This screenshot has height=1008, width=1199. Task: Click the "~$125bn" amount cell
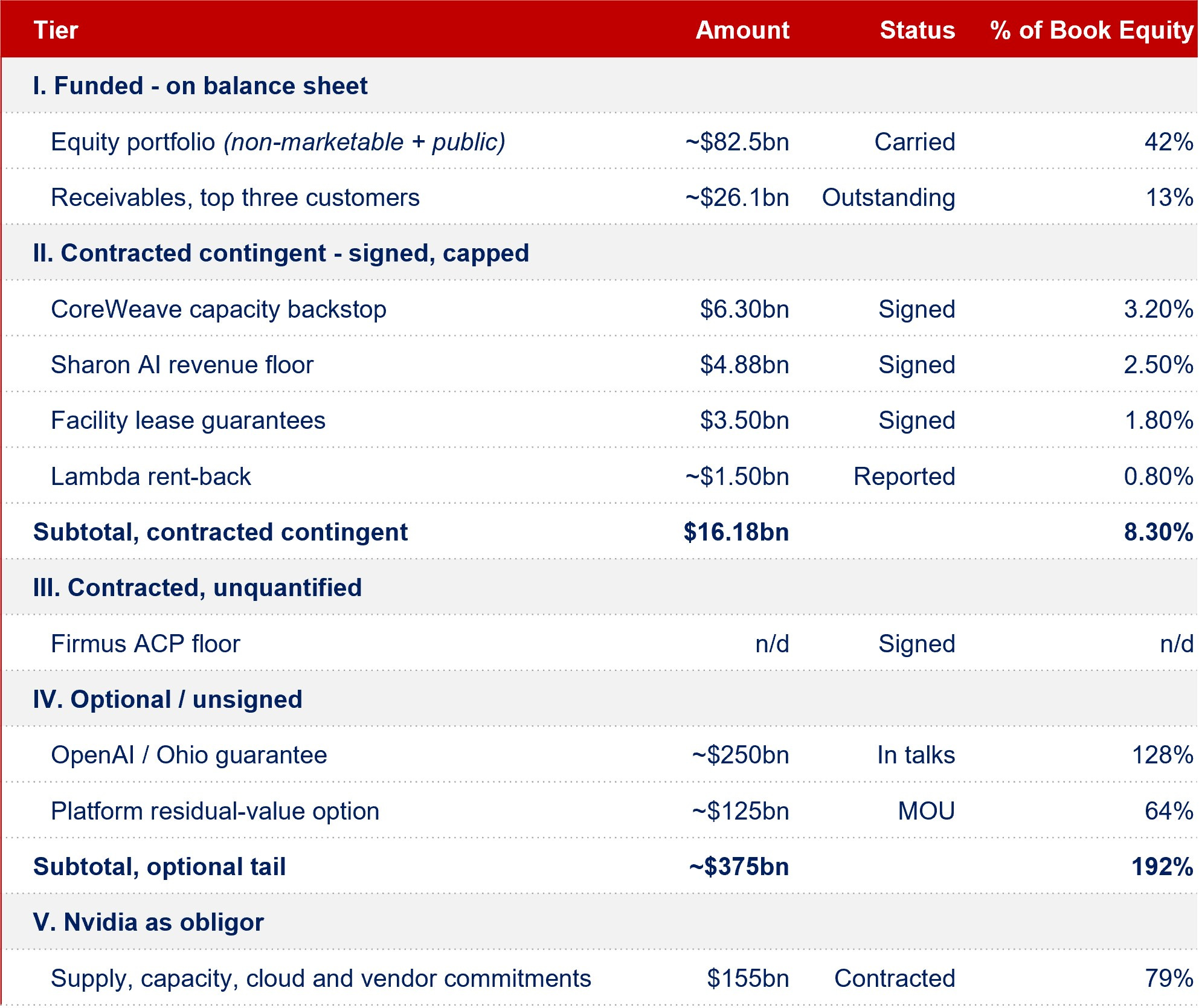click(741, 811)
